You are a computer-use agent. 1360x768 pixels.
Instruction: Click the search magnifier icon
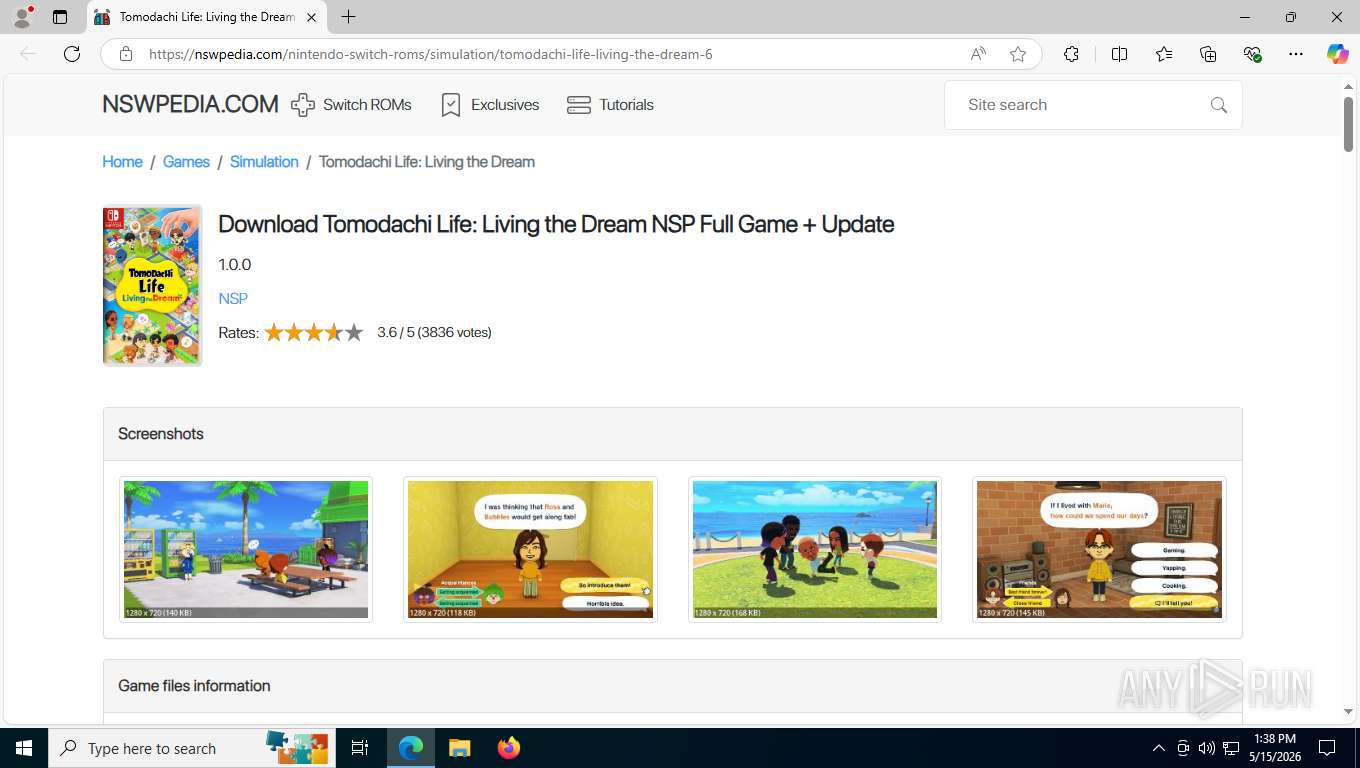coord(1218,105)
